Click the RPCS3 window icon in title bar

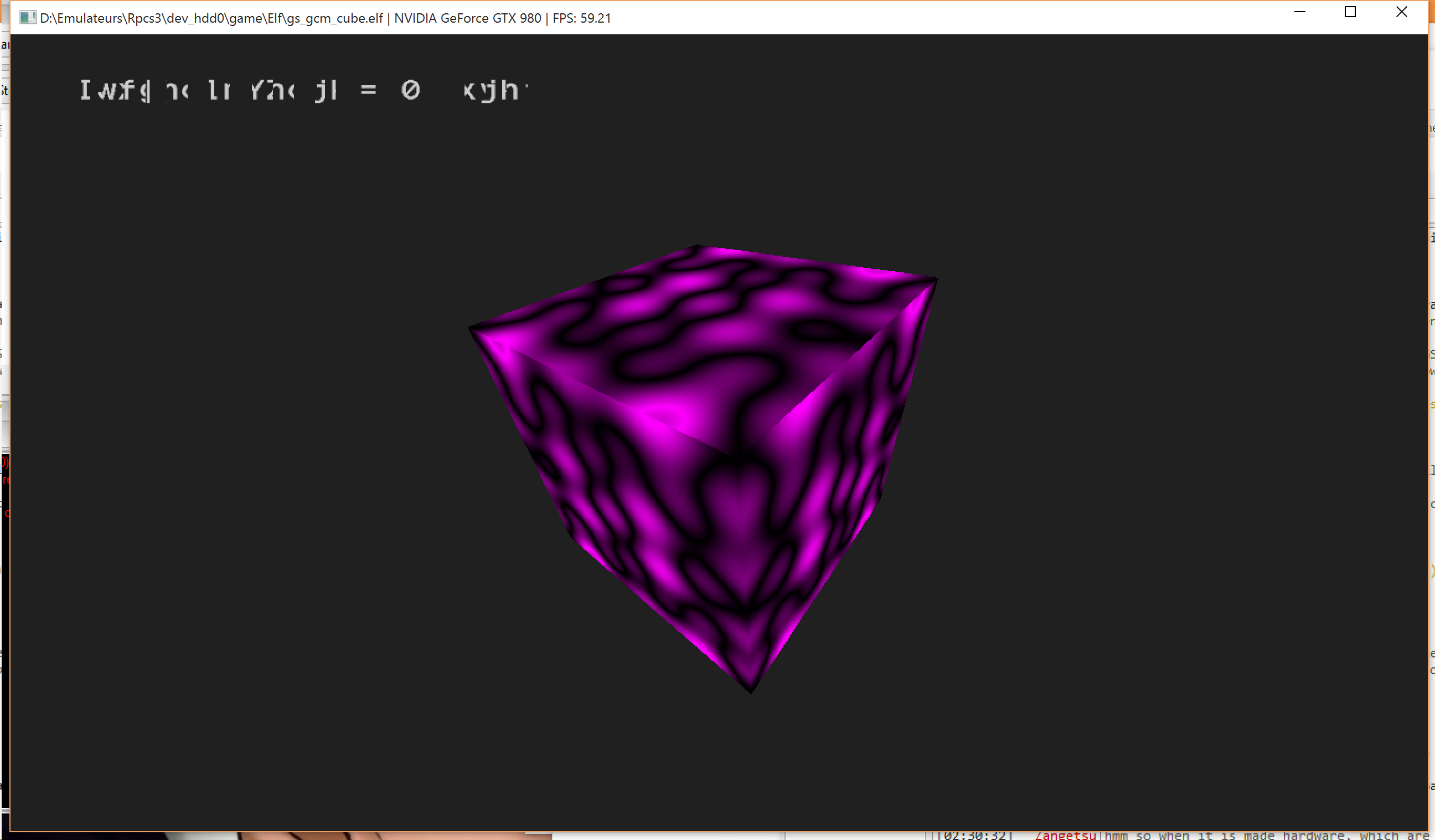tap(27, 18)
